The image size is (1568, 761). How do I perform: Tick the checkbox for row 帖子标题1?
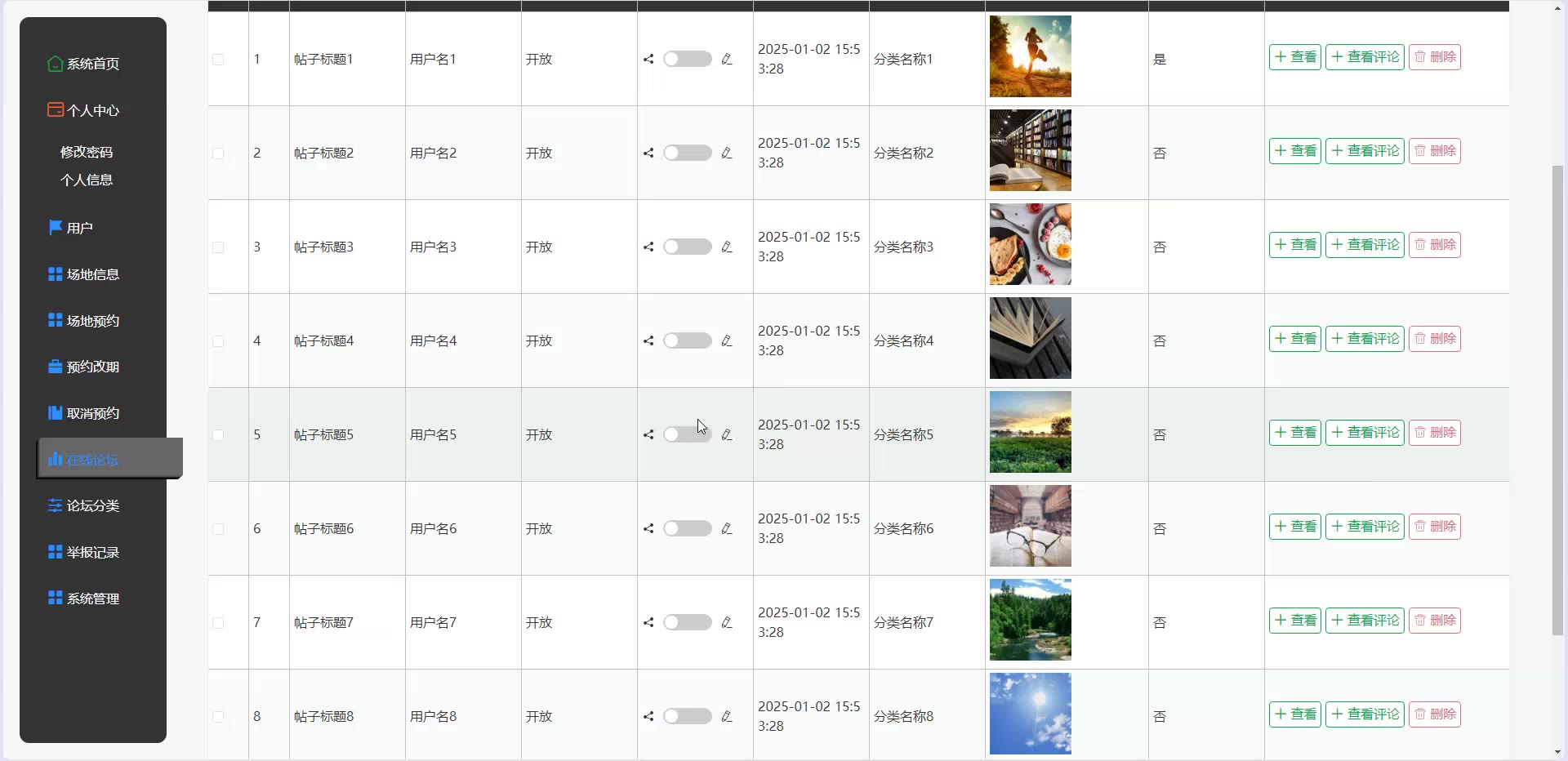pyautogui.click(x=218, y=60)
